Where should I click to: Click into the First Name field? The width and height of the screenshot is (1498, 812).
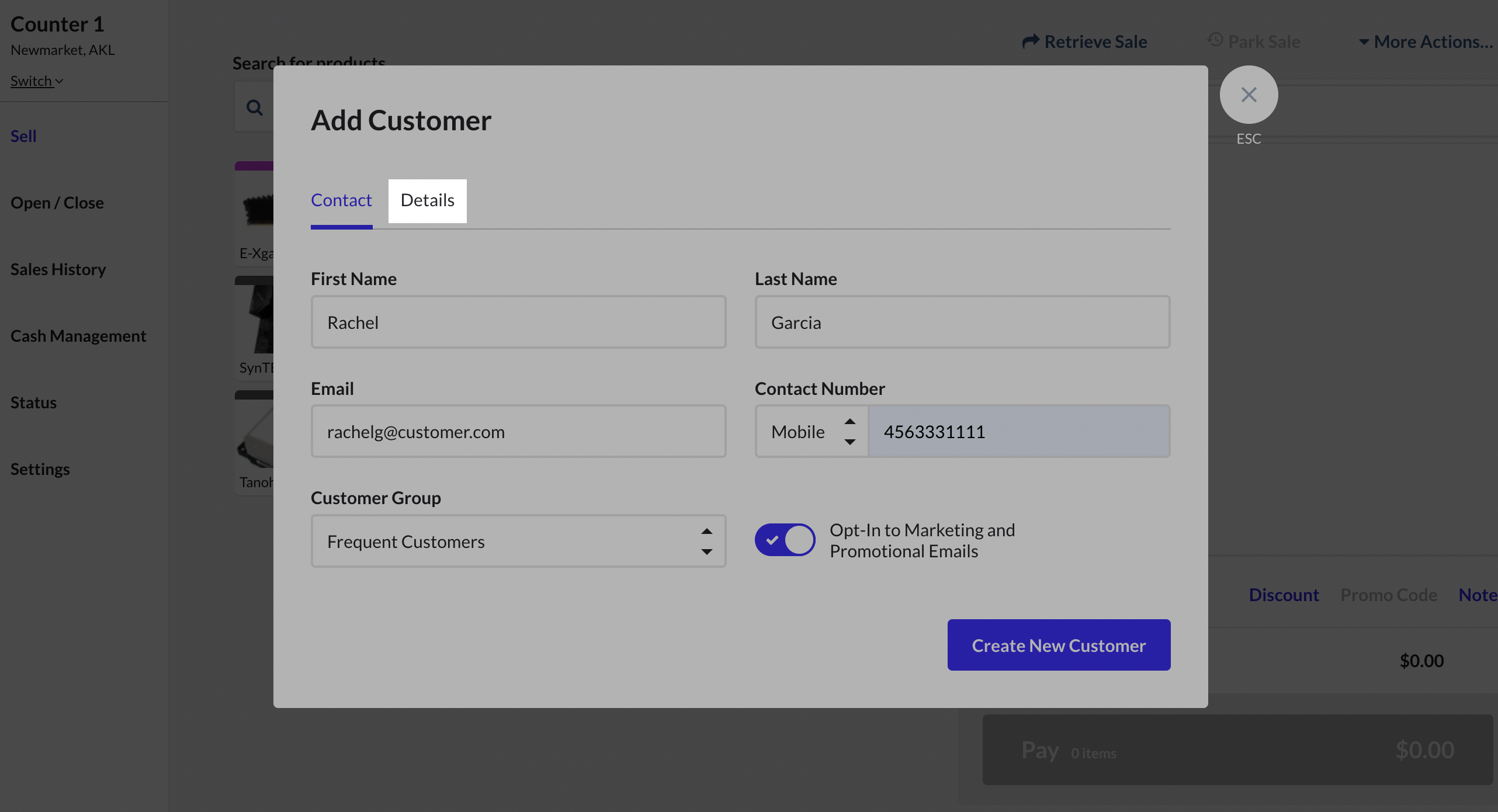coord(518,322)
